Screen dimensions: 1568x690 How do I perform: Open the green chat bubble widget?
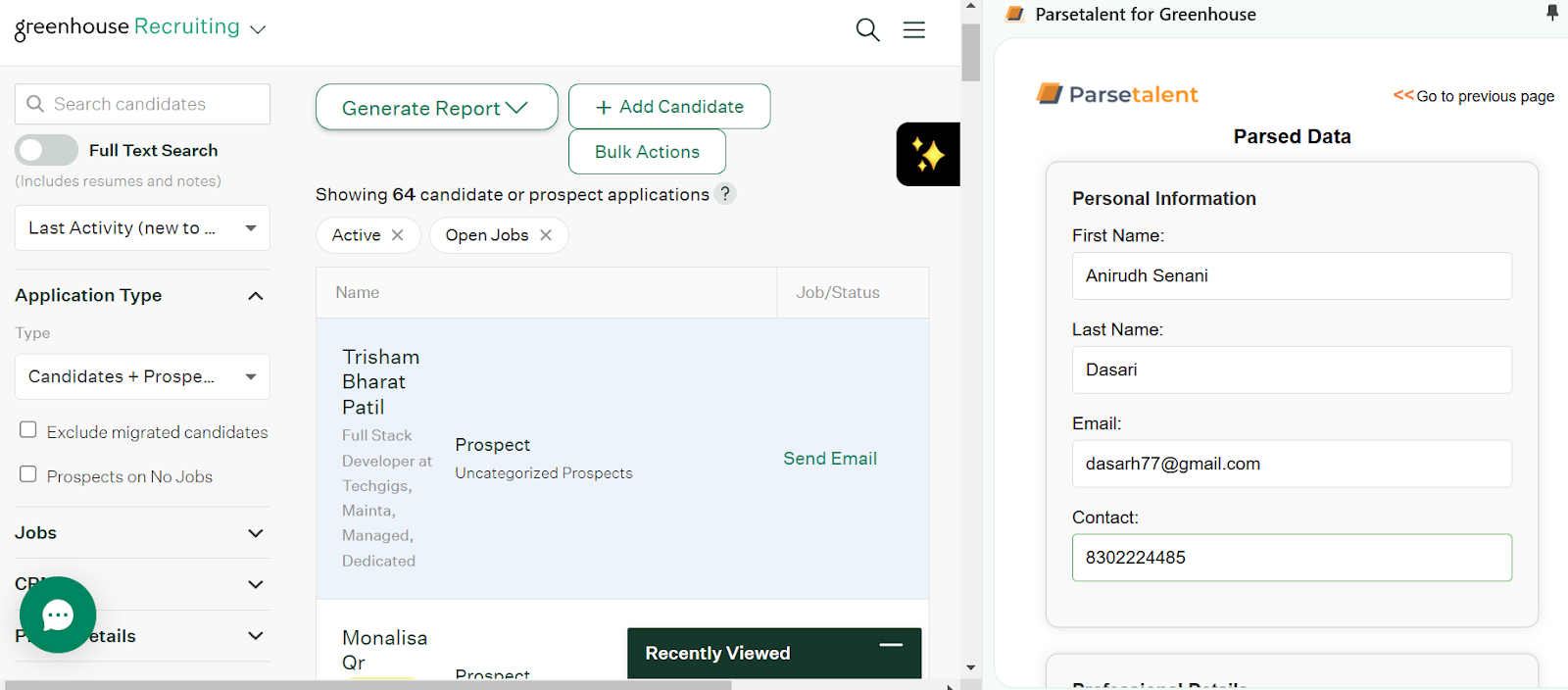58,615
